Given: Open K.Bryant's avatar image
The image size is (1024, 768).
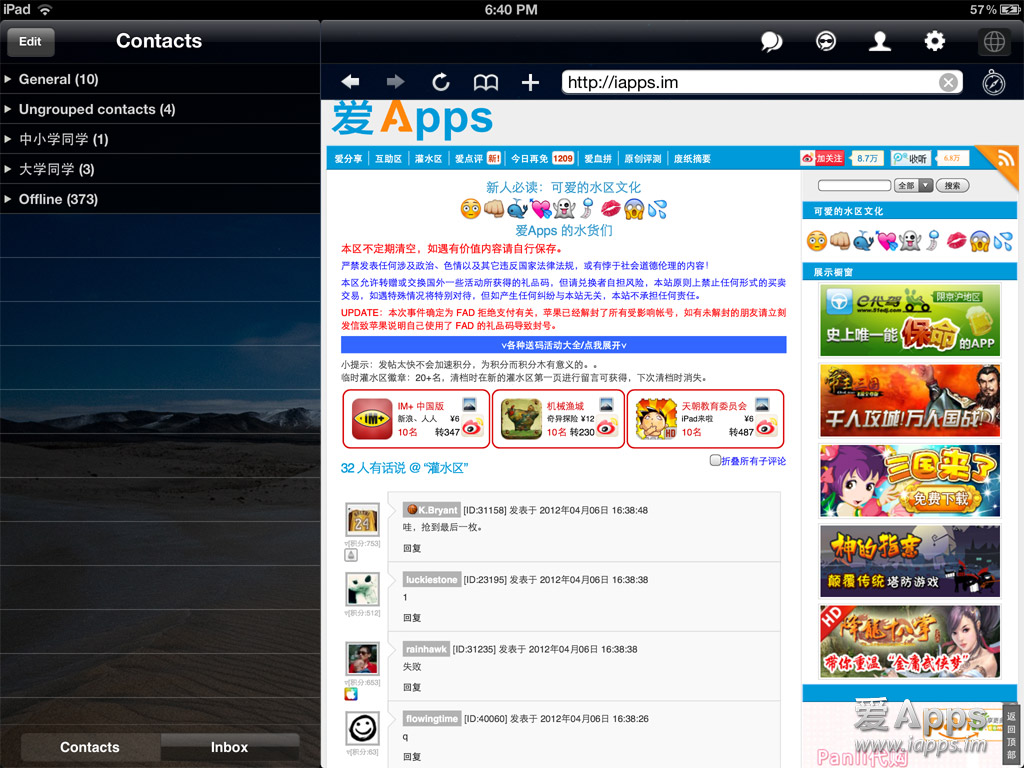Looking at the screenshot, I should click(362, 520).
